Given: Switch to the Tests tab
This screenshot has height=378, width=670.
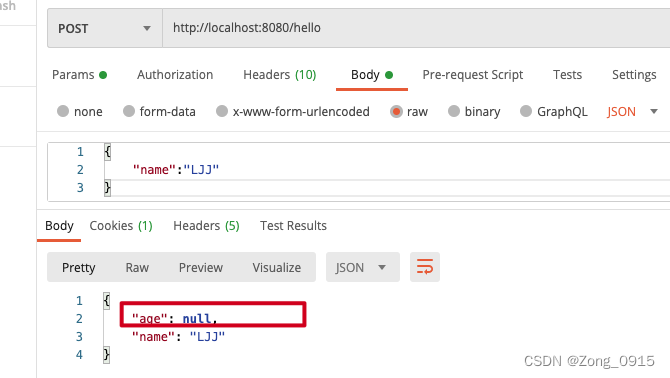Looking at the screenshot, I should tap(567, 75).
